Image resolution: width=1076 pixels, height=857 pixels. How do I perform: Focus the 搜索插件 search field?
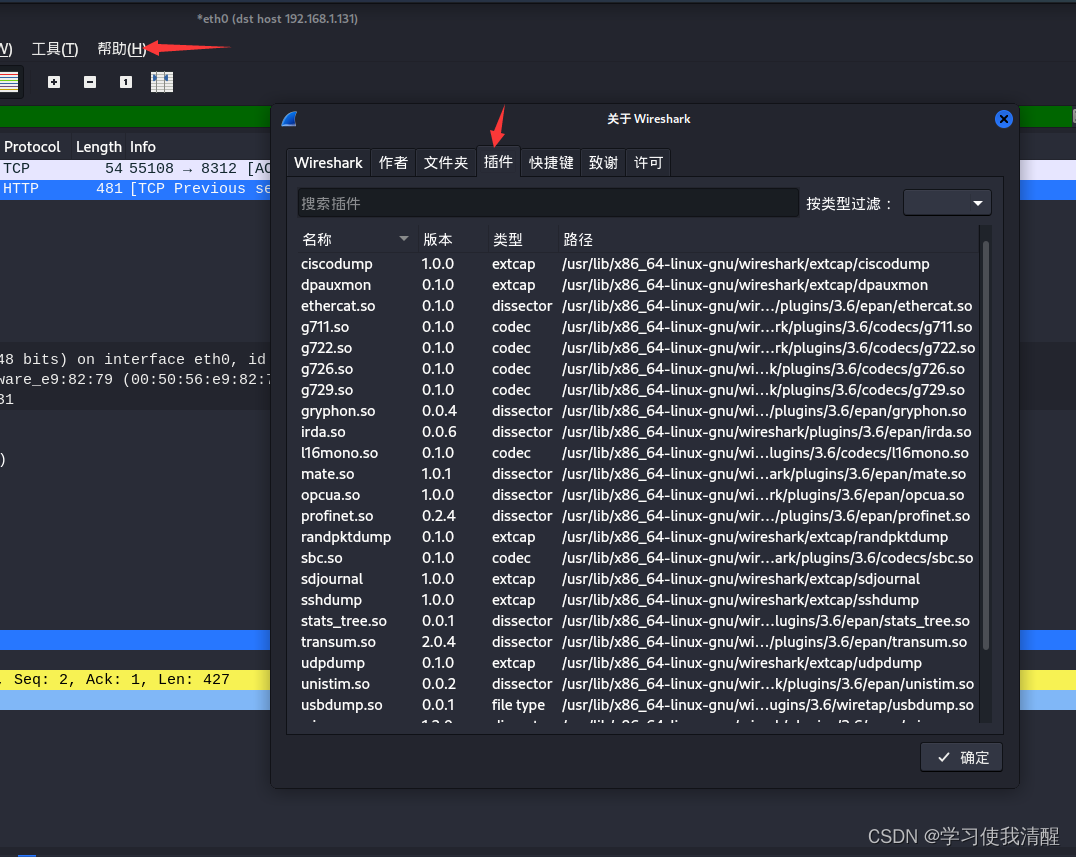(548, 203)
